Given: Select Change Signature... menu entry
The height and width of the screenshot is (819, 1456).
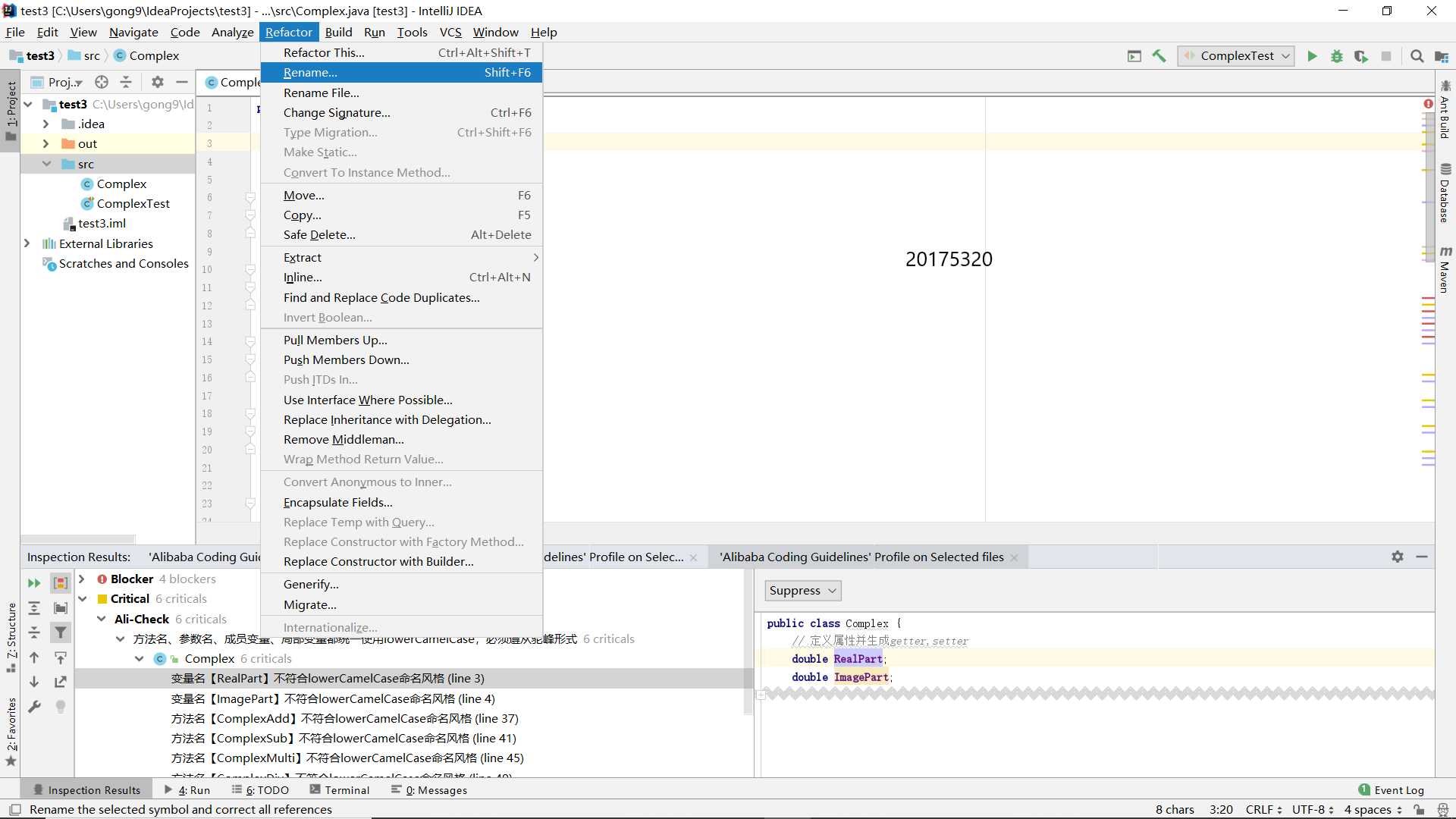Looking at the screenshot, I should pyautogui.click(x=401, y=112).
